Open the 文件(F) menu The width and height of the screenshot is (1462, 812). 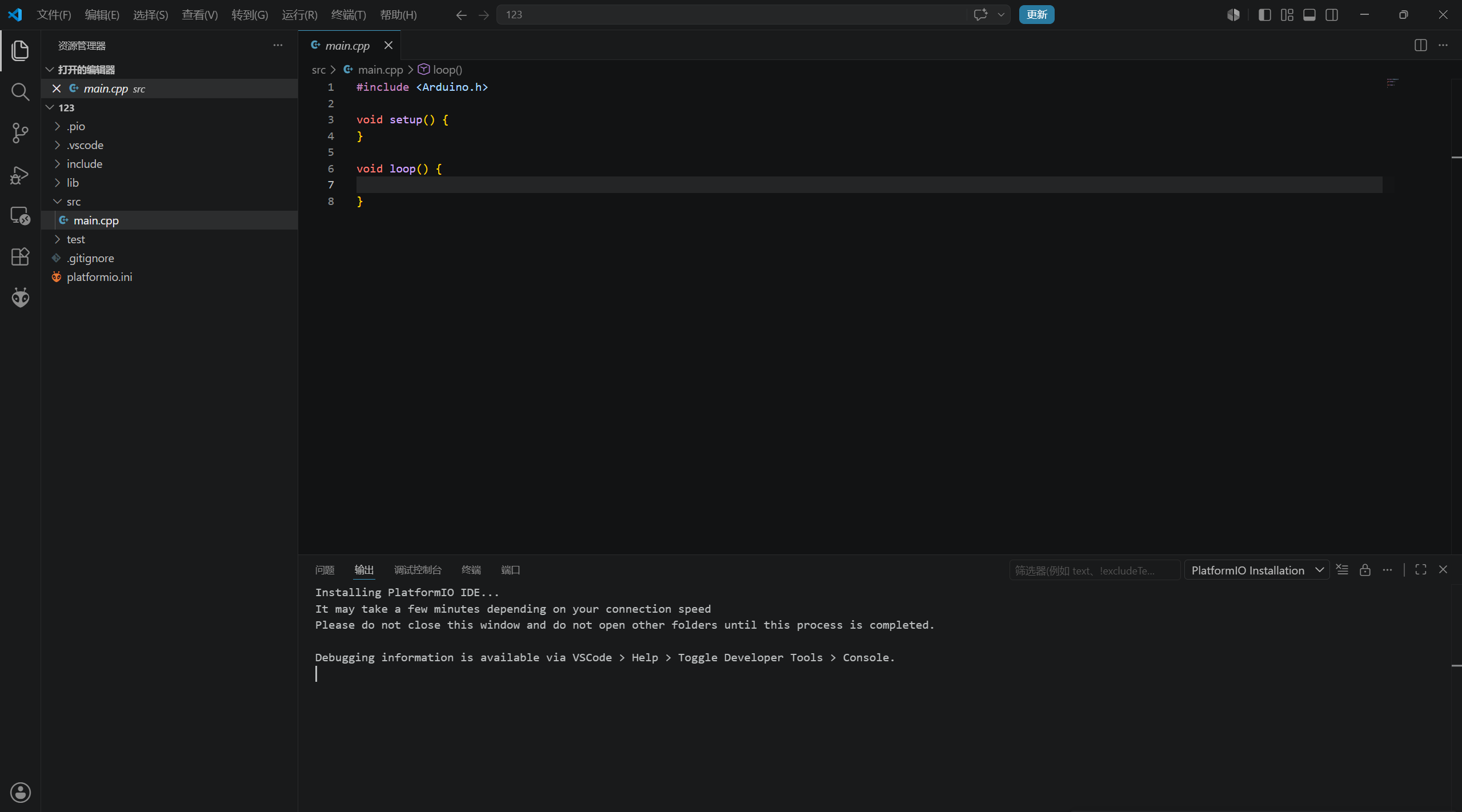(x=54, y=15)
